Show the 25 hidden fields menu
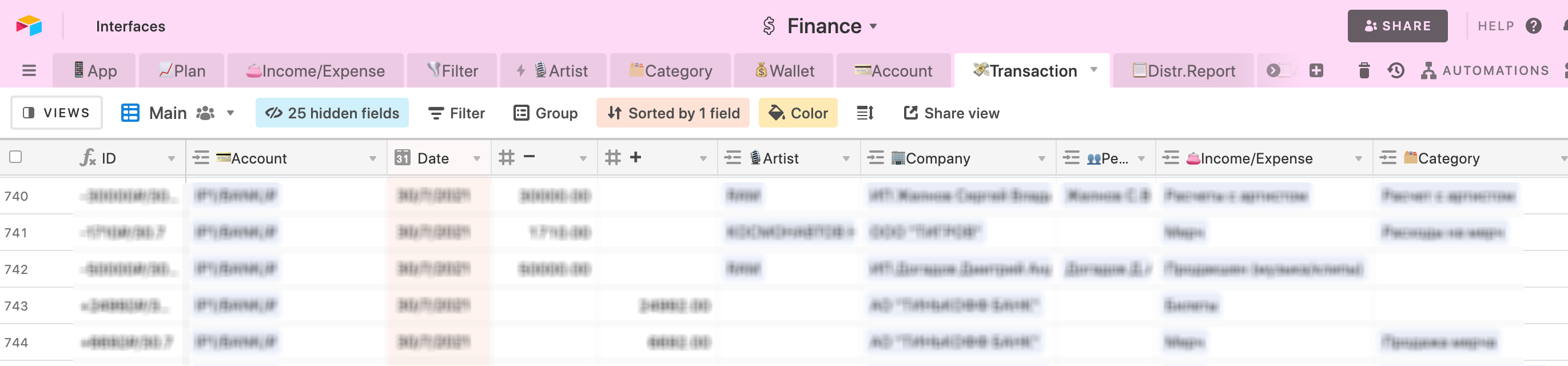 332,113
